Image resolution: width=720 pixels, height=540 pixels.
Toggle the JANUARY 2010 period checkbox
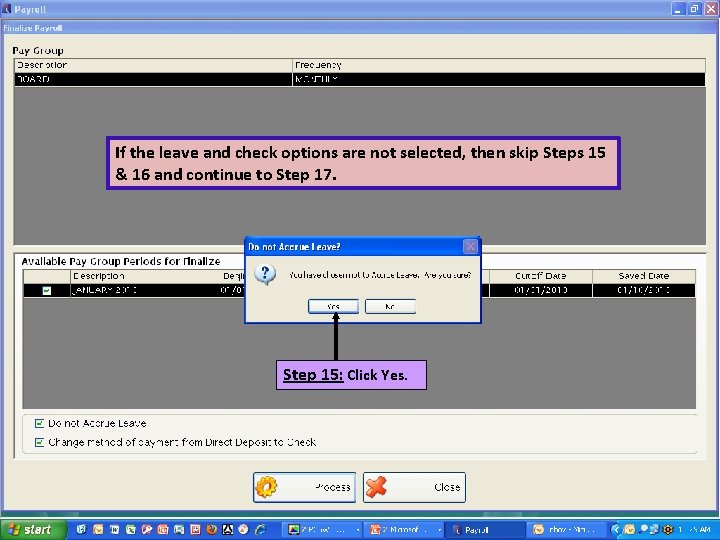pyautogui.click(x=46, y=291)
